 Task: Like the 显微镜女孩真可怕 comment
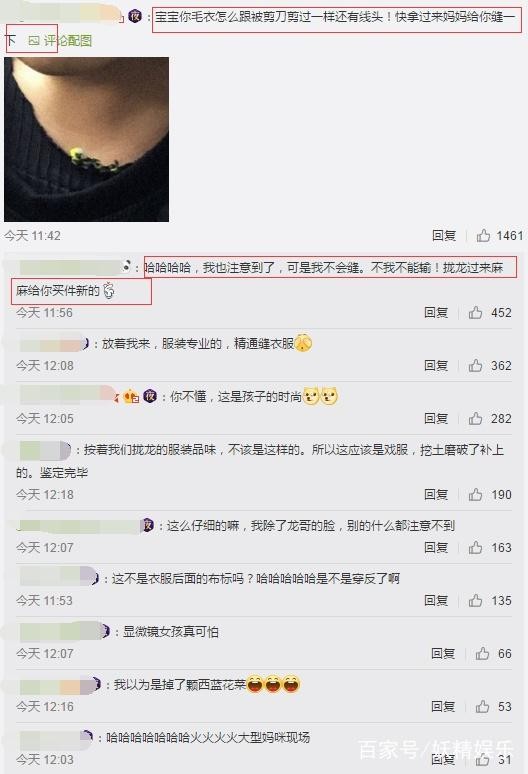click(x=482, y=654)
